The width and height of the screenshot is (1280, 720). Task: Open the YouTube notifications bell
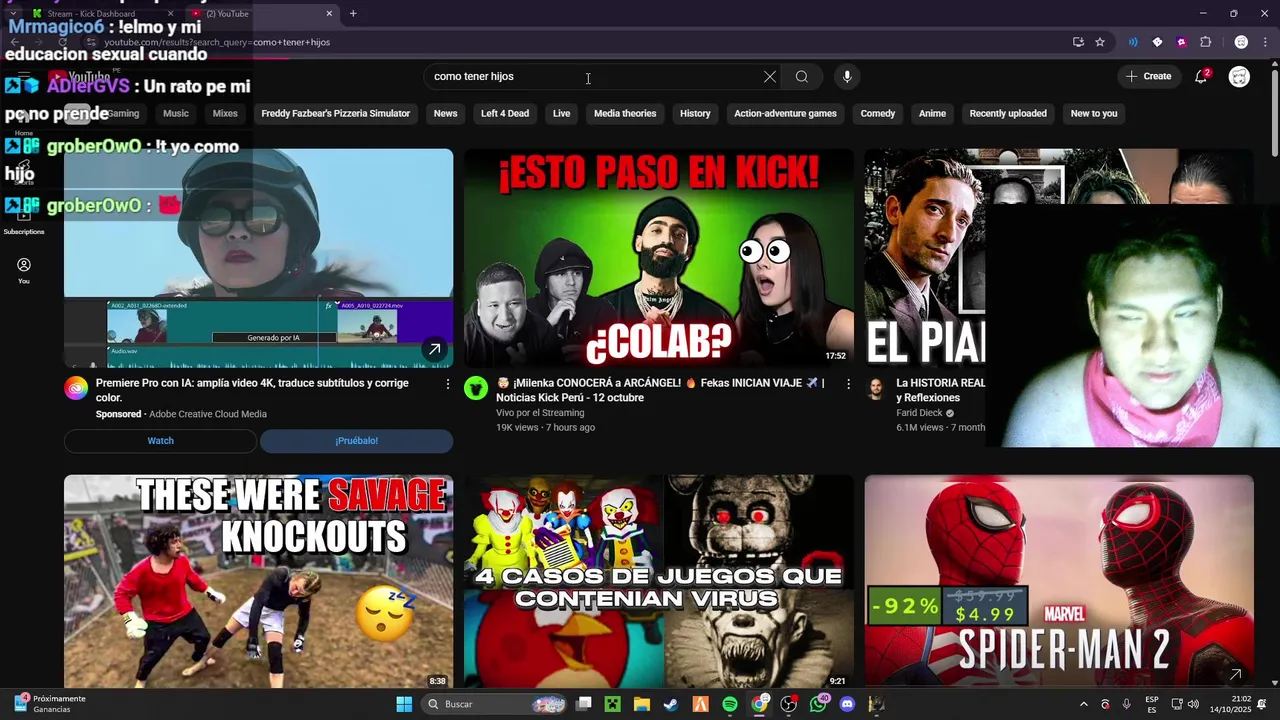pos(1201,76)
